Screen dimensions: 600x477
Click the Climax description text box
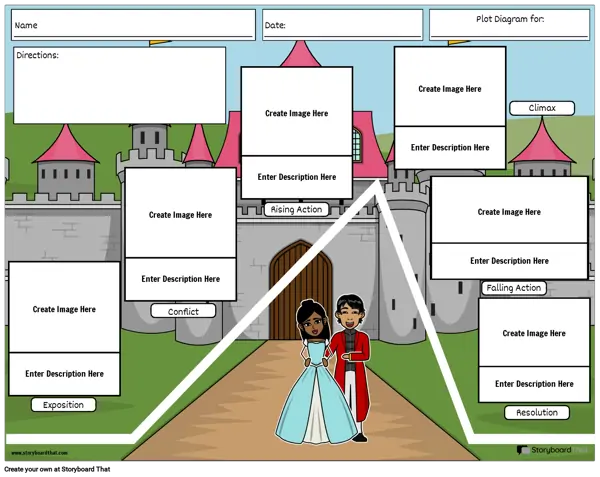449,148
